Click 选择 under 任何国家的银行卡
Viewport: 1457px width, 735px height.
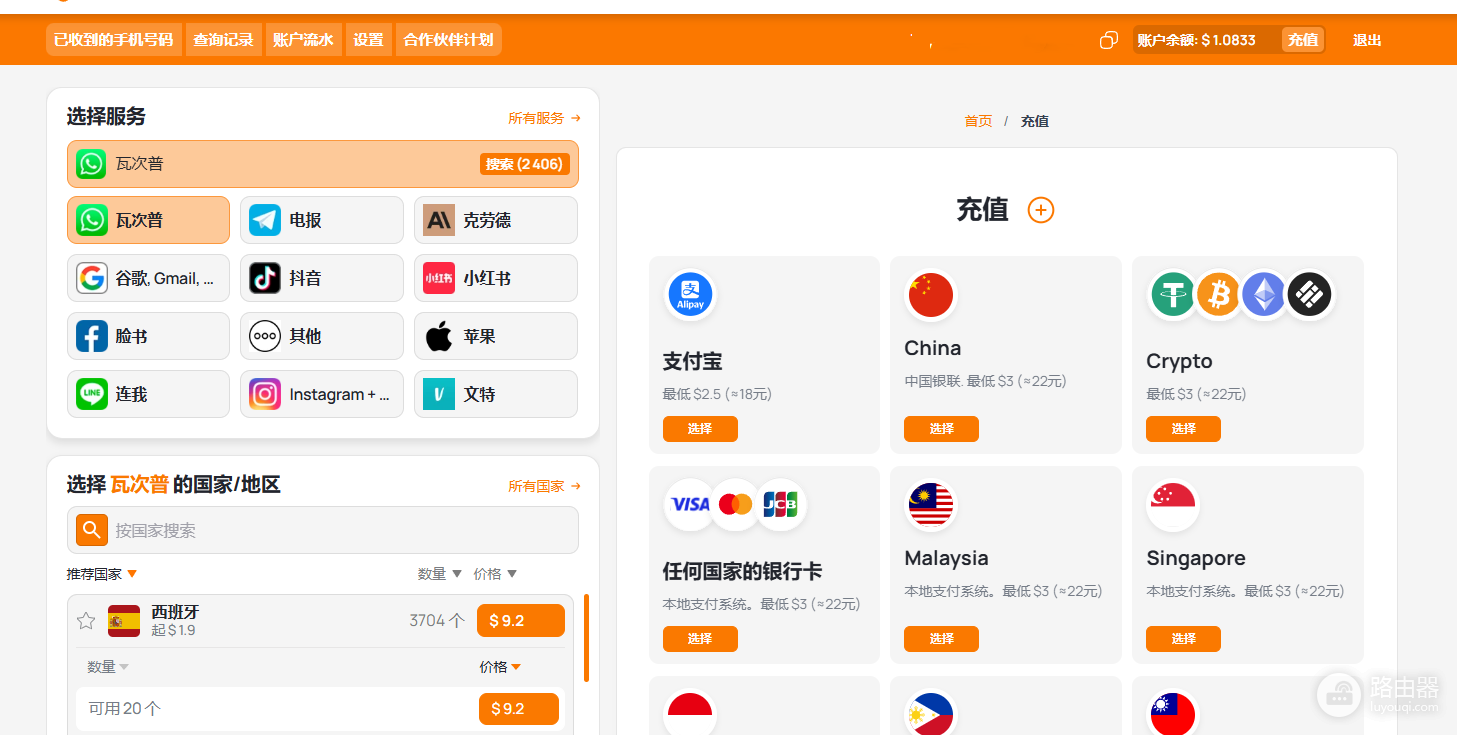point(700,639)
